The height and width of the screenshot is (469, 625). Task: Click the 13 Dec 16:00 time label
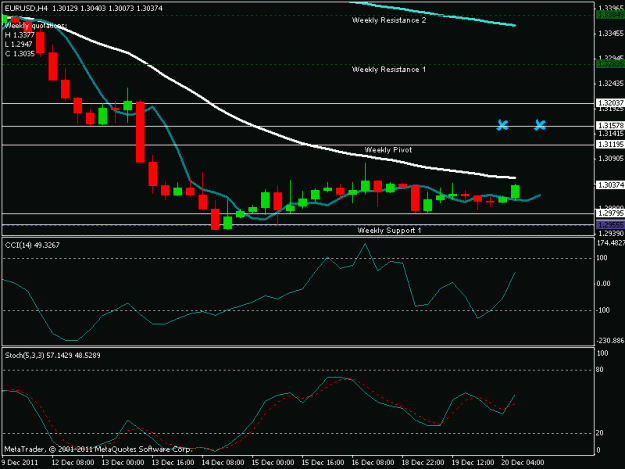tap(173, 462)
